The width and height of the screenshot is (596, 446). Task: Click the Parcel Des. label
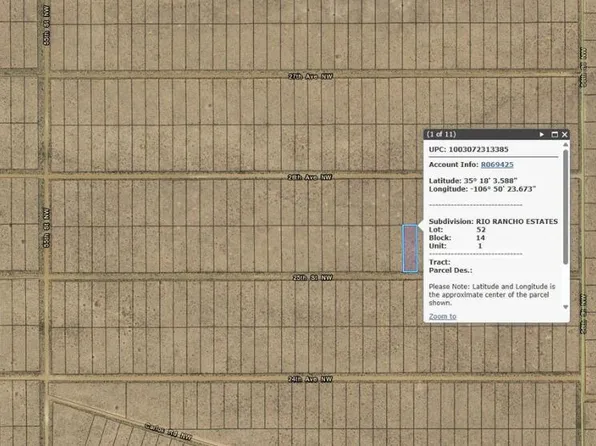pyautogui.click(x=450, y=270)
